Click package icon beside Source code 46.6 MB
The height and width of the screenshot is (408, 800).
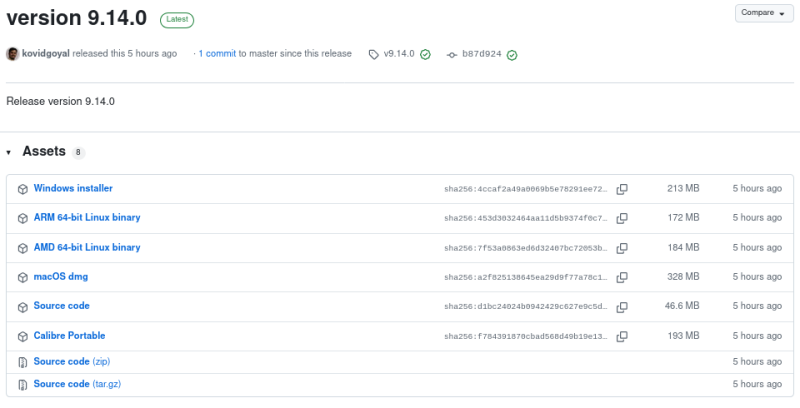pyautogui.click(x=22, y=307)
